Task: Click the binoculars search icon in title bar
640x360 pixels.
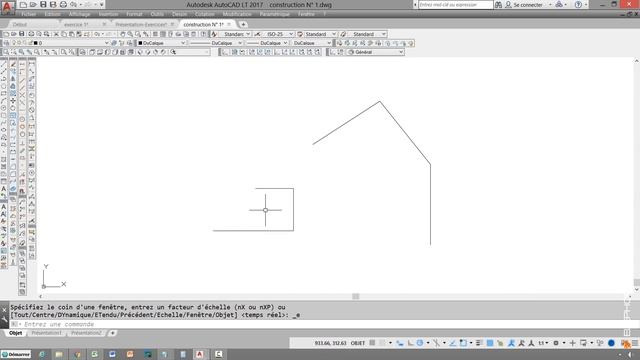Action: coord(498,5)
